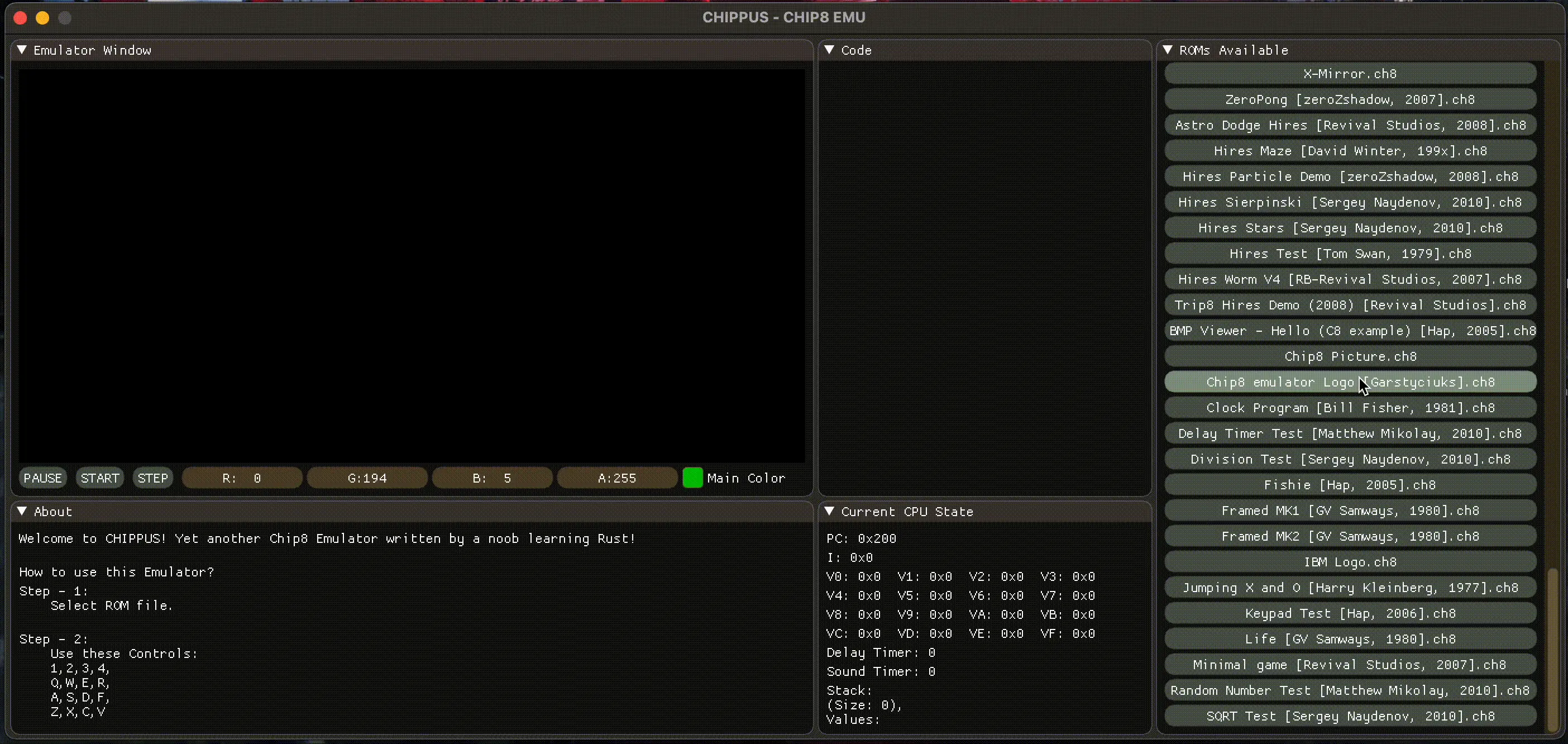Load the SQRT Test ROM
The height and width of the screenshot is (744, 1568).
[1350, 716]
